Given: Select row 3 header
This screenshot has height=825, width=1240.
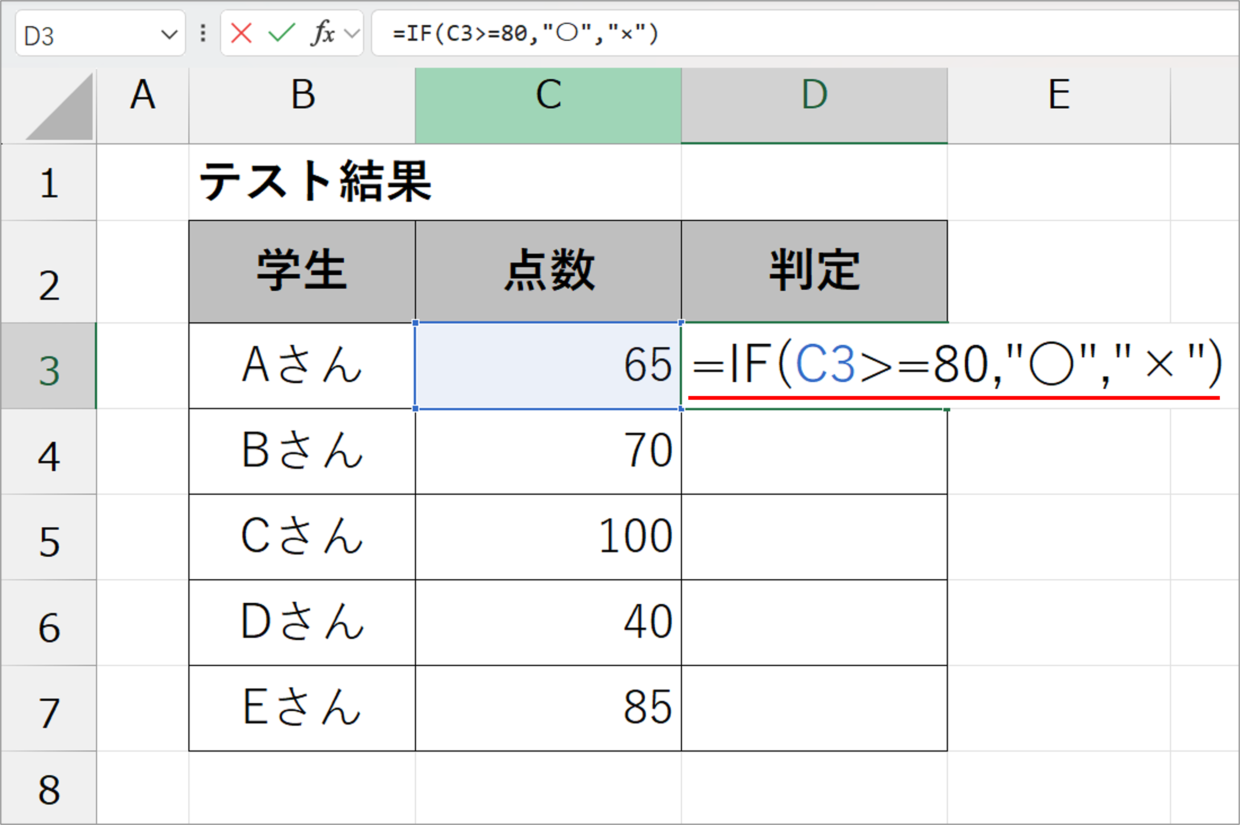Looking at the screenshot, I should [48, 366].
